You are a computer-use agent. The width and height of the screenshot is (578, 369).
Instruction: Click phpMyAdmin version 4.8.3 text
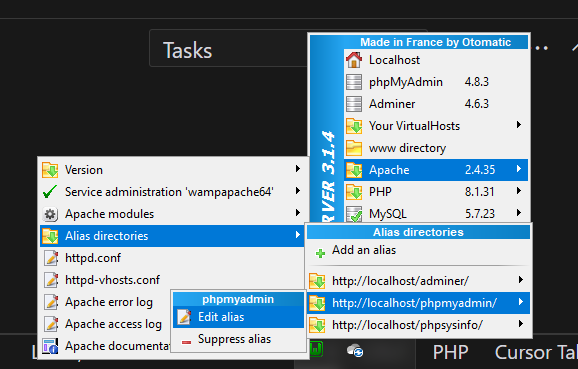tap(477, 82)
